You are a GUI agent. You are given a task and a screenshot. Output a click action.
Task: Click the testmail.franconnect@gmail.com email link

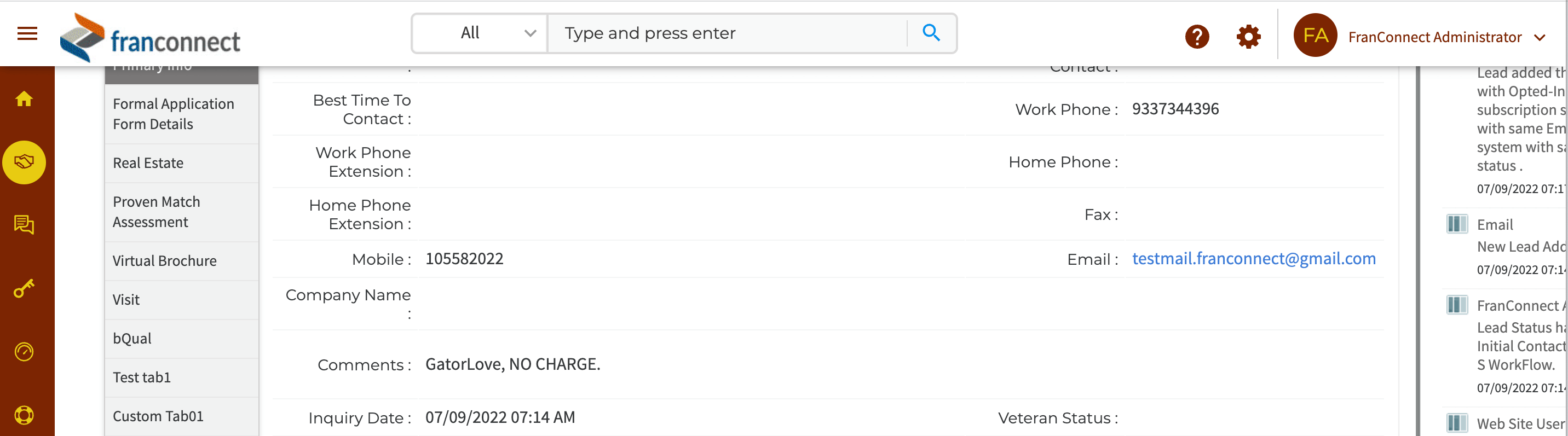(x=1253, y=259)
